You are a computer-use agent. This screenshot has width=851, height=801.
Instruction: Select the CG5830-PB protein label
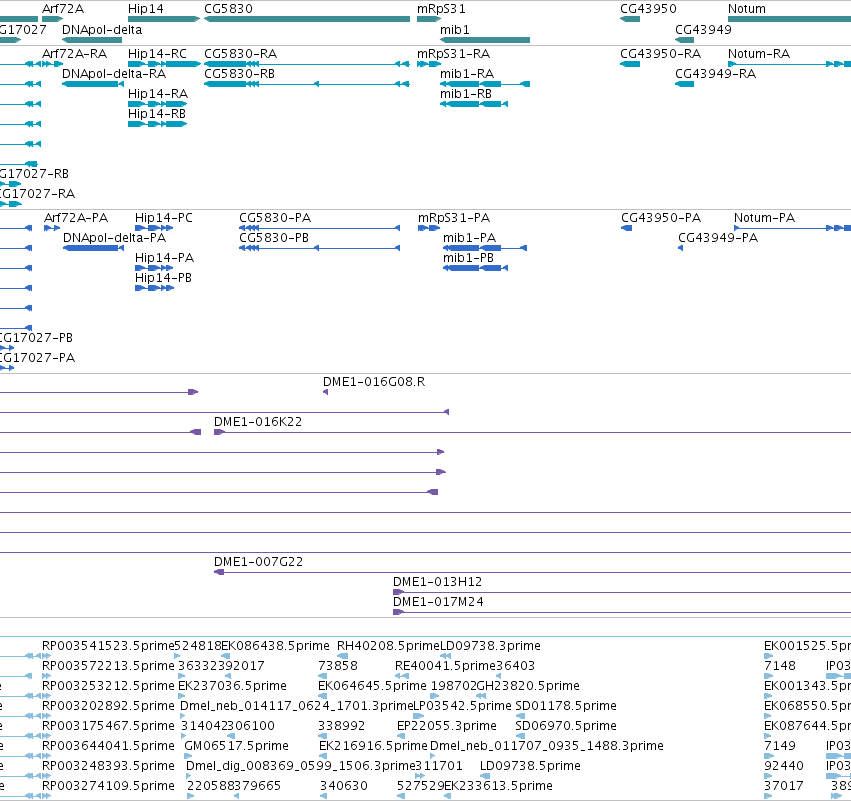click(x=274, y=238)
